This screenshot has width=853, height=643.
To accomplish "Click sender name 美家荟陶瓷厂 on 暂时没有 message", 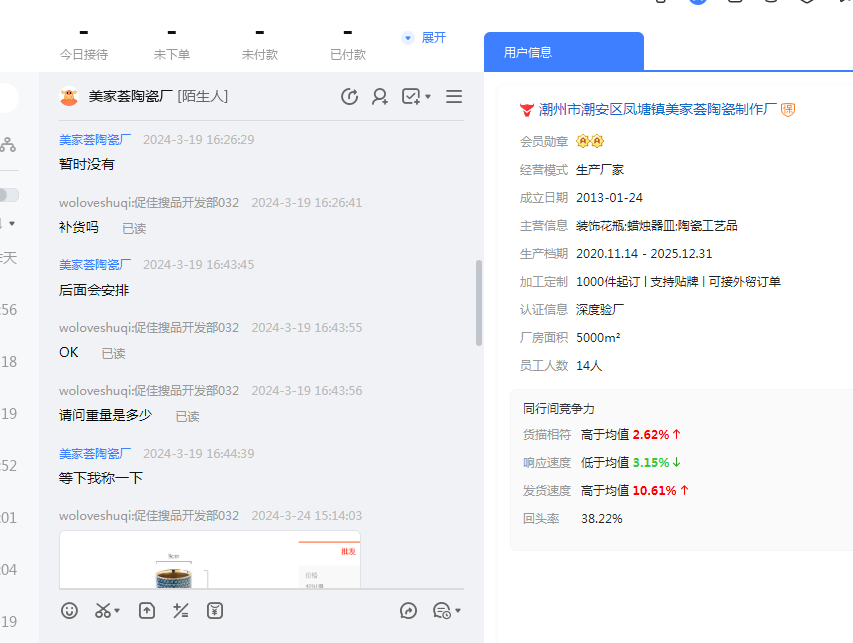I will (x=95, y=140).
